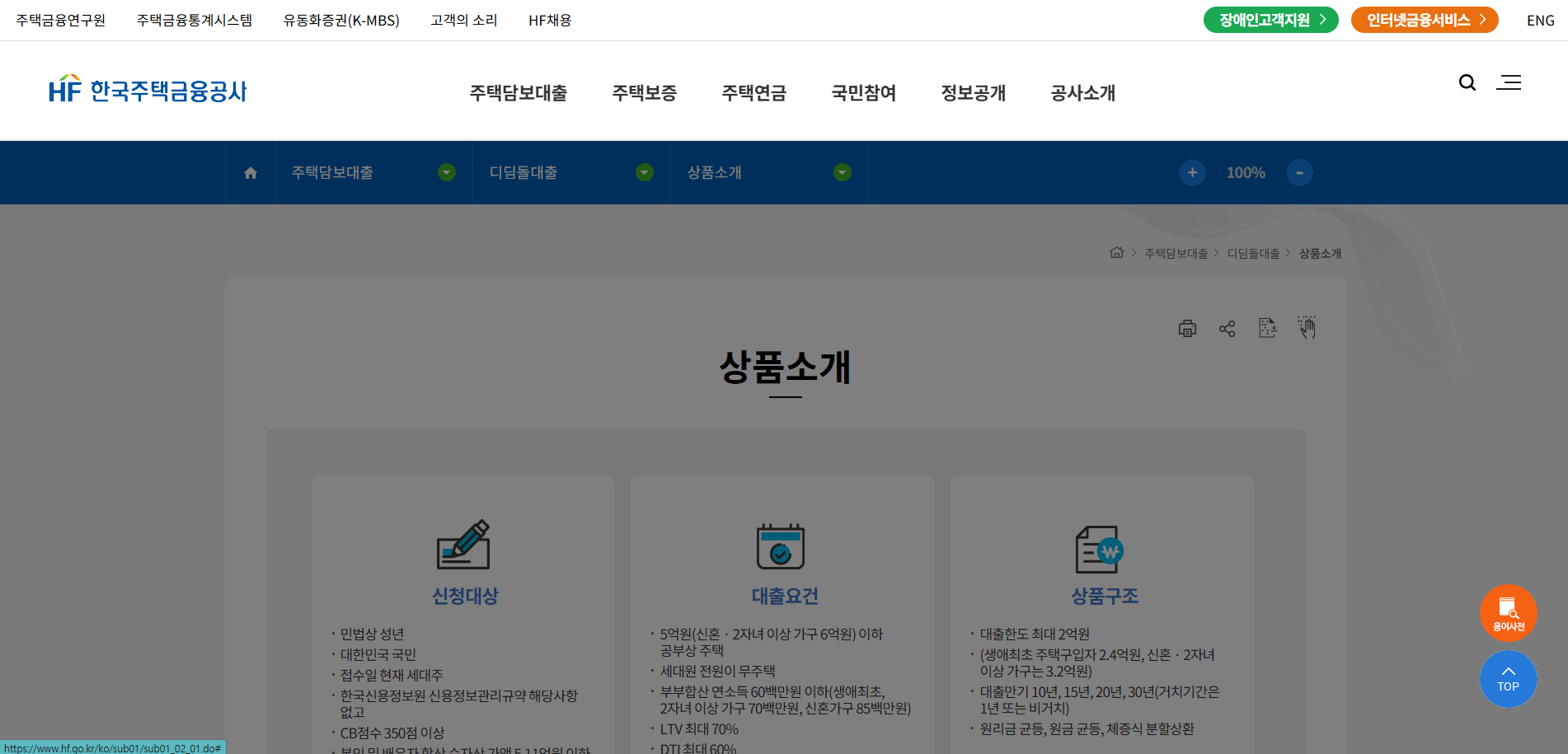Click the 장애인고객지원 green button
The height and width of the screenshot is (754, 1568).
point(1270,20)
